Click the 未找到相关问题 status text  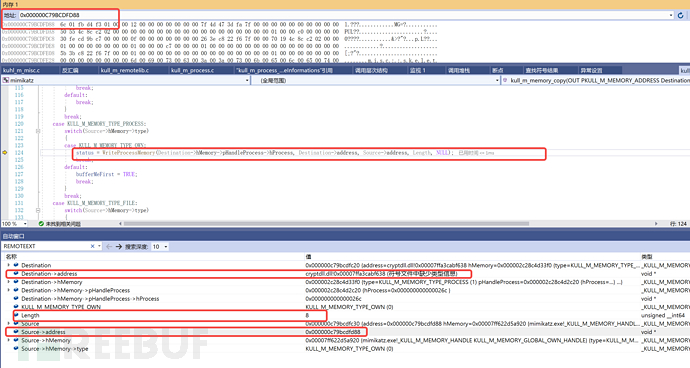[x=63, y=224]
